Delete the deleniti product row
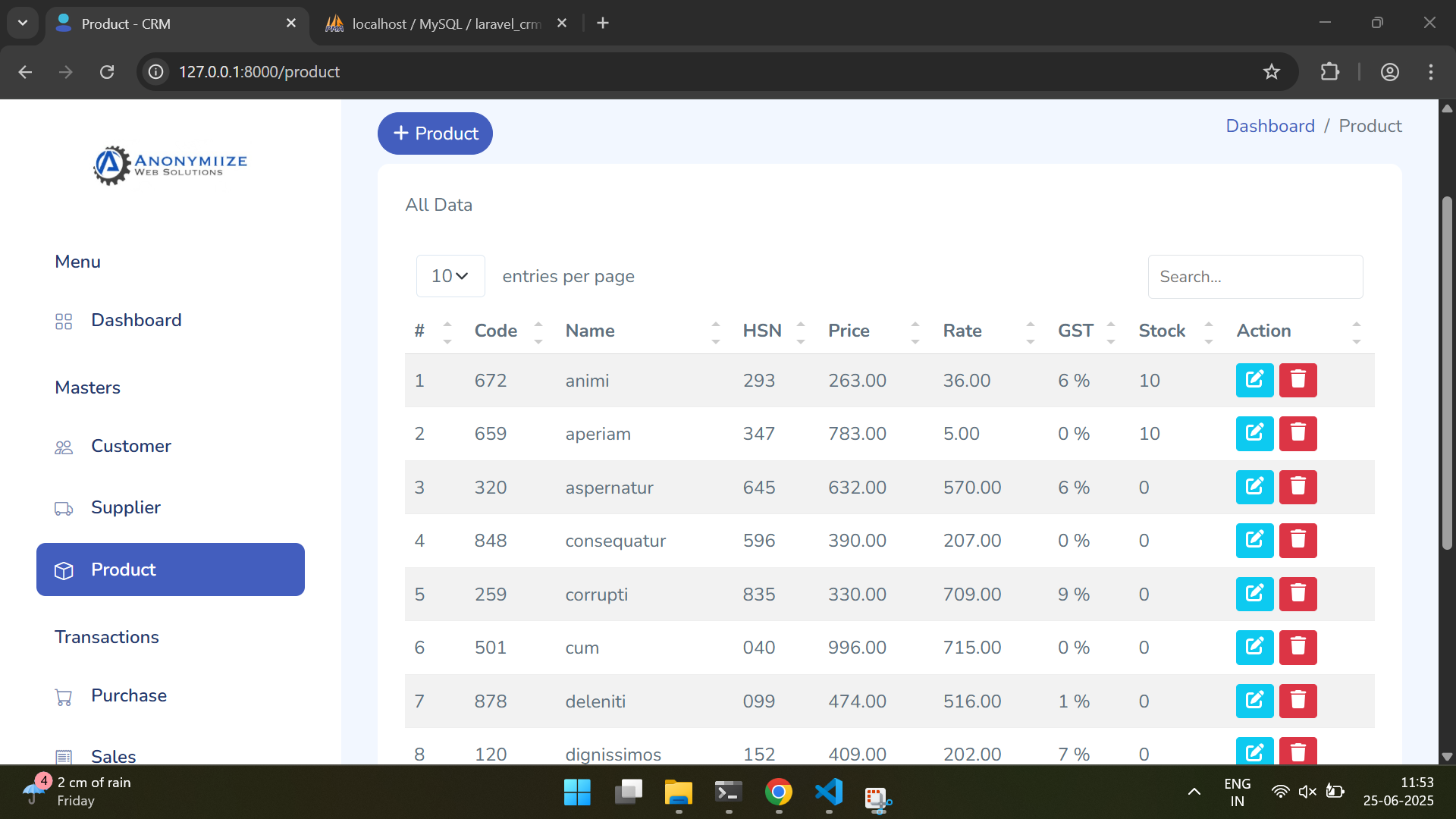The width and height of the screenshot is (1456, 819). pyautogui.click(x=1298, y=701)
